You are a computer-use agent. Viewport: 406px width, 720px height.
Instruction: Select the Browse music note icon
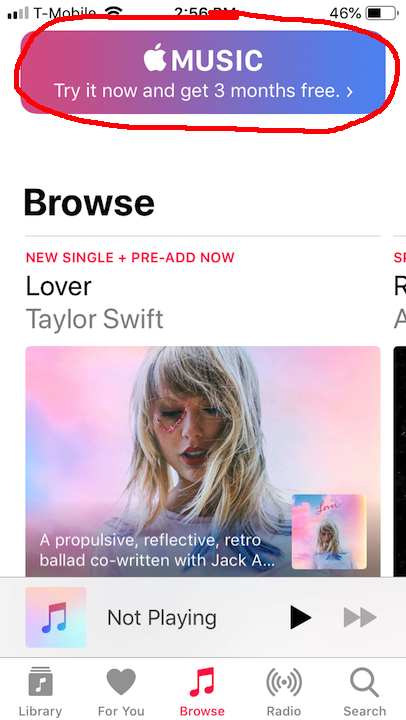pyautogui.click(x=202, y=682)
